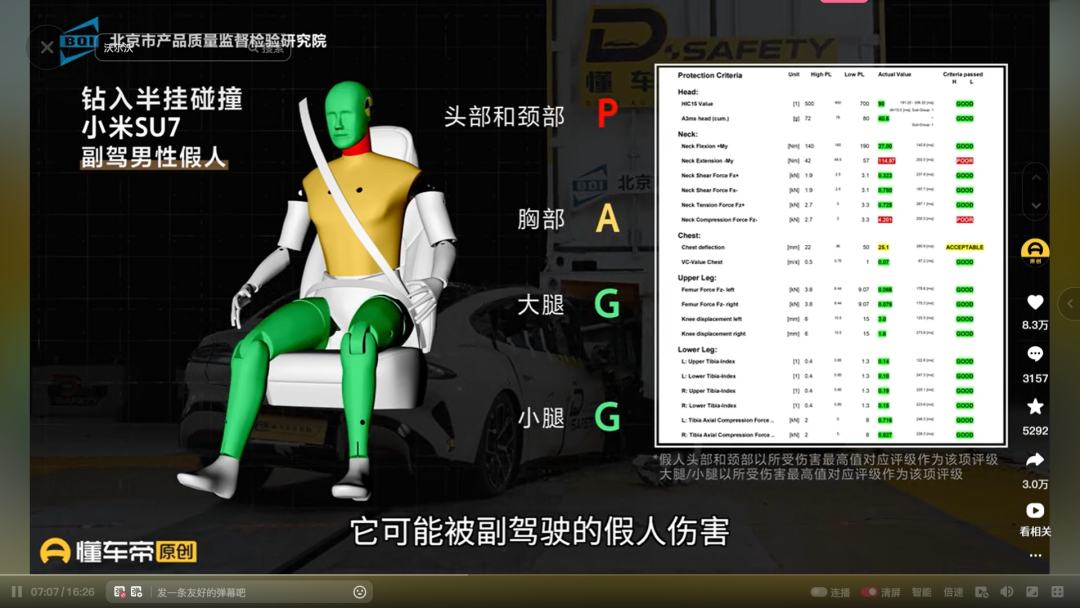Toggle mute with the volume icon

[x=1007, y=592]
